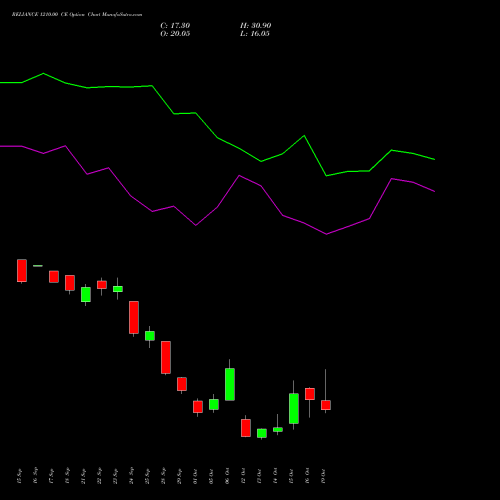Click the first red candlestick for 15 Sep
This screenshot has width=500, height=500.
click(22, 271)
